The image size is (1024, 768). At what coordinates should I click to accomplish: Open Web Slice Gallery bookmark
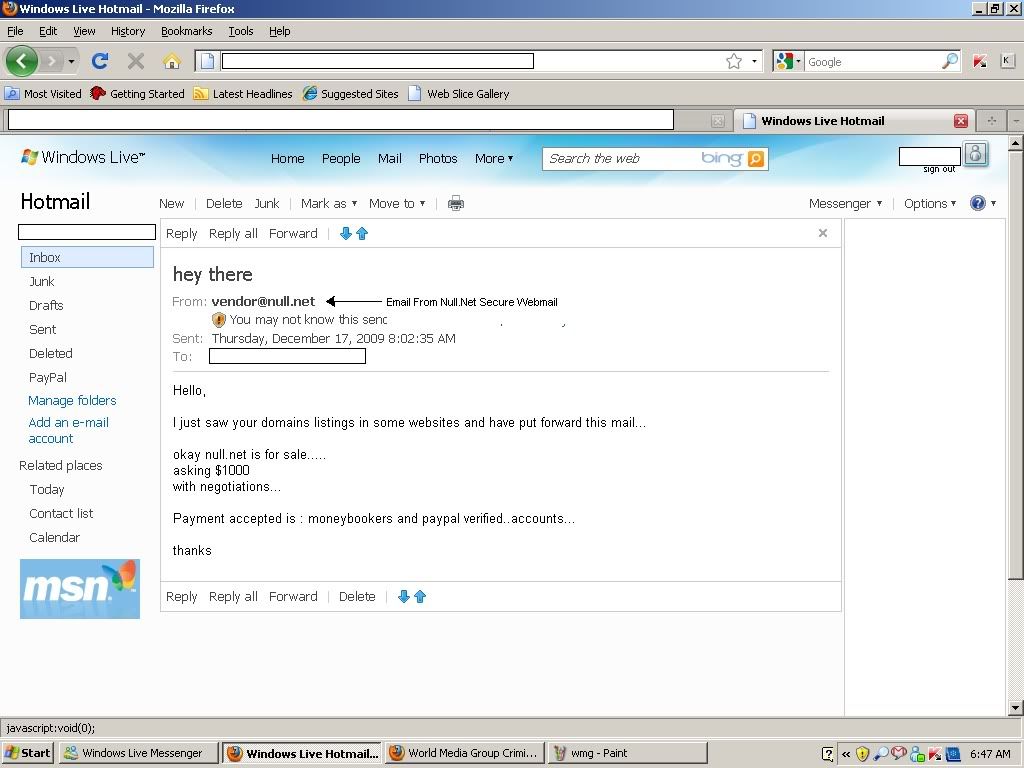tap(458, 93)
